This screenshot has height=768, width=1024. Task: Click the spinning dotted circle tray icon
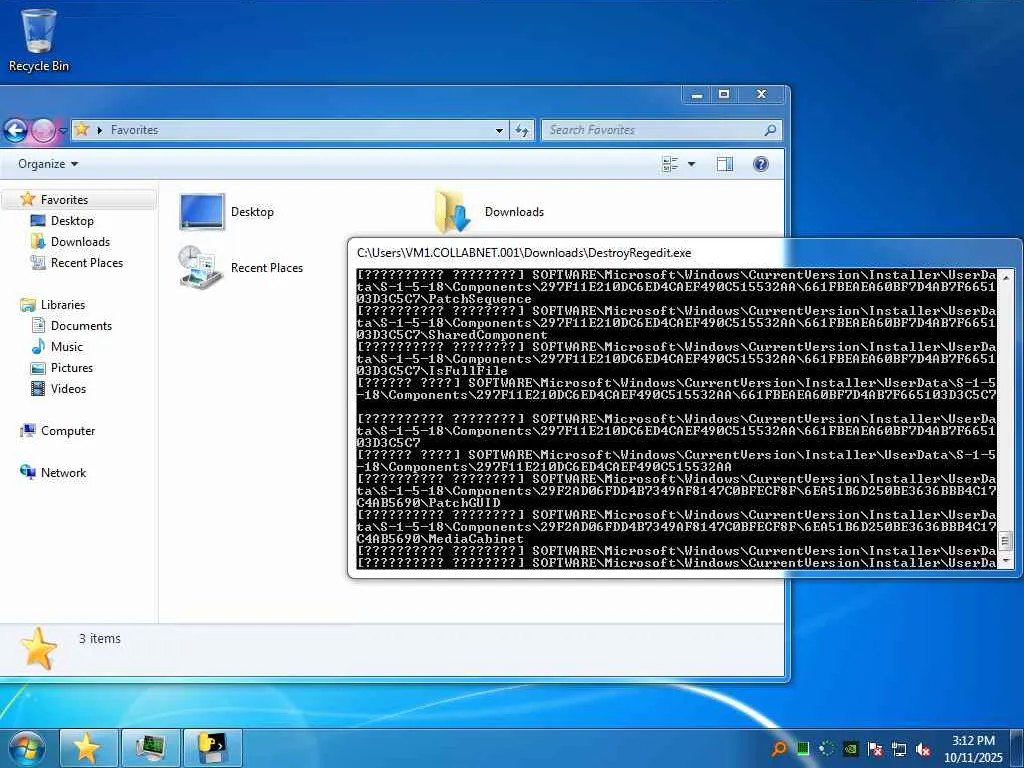pyautogui.click(x=827, y=748)
